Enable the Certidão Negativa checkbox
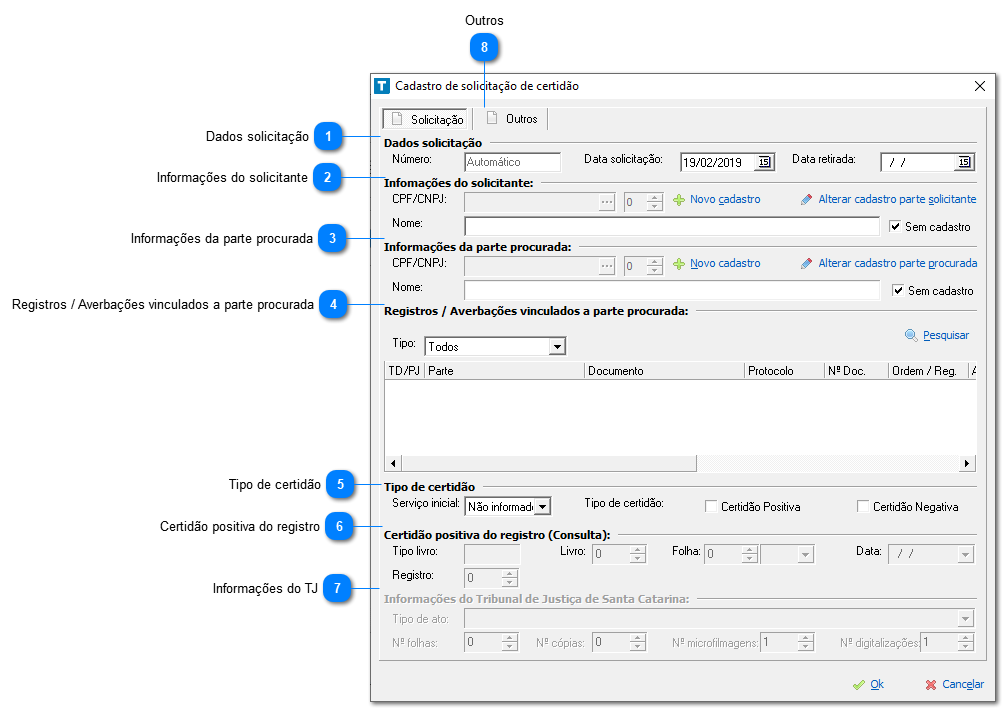This screenshot has height=711, width=1005. coord(863,507)
